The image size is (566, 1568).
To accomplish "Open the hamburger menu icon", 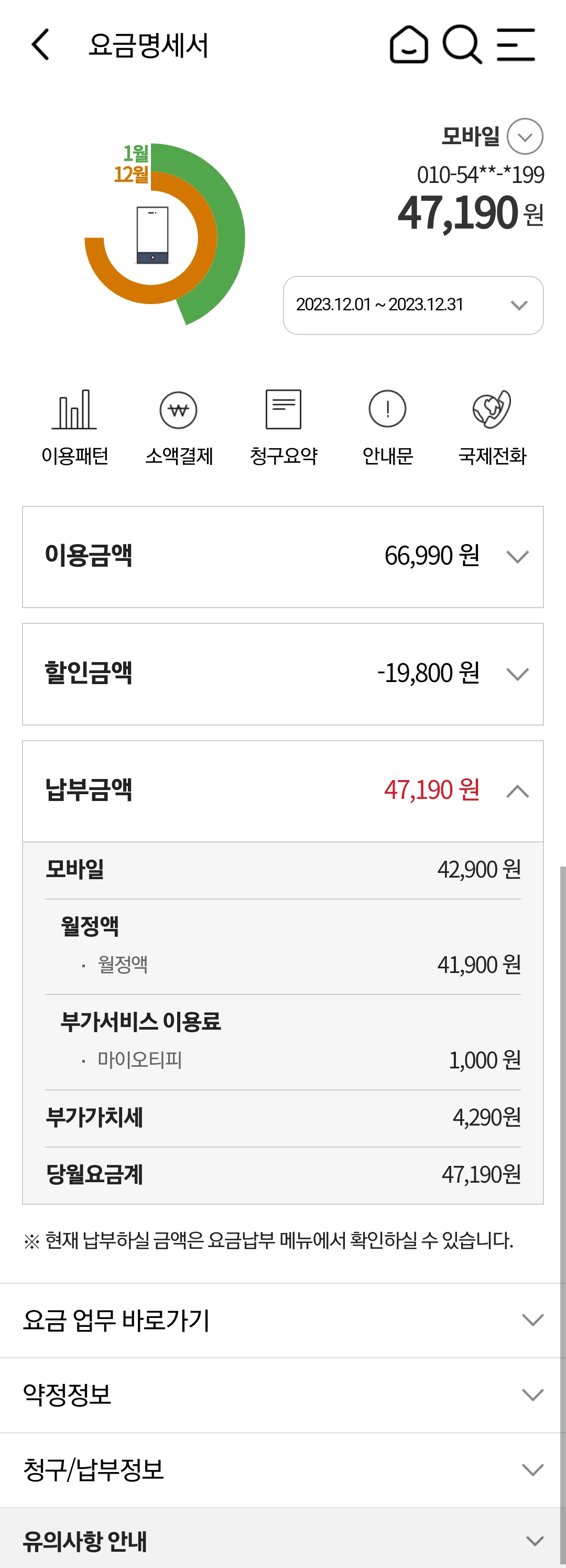I will [516, 45].
